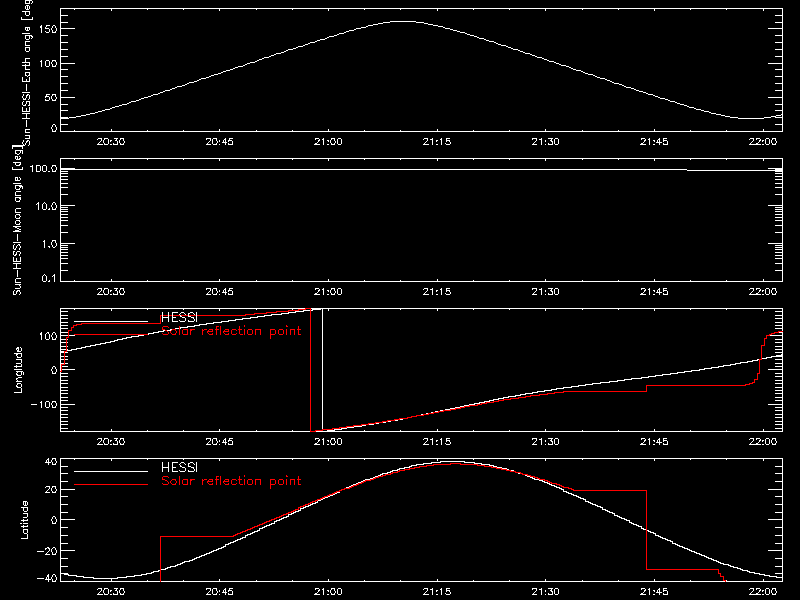Click the -40 tick on Latitude axis
Image resolution: width=800 pixels, height=600 pixels.
(x=47, y=579)
